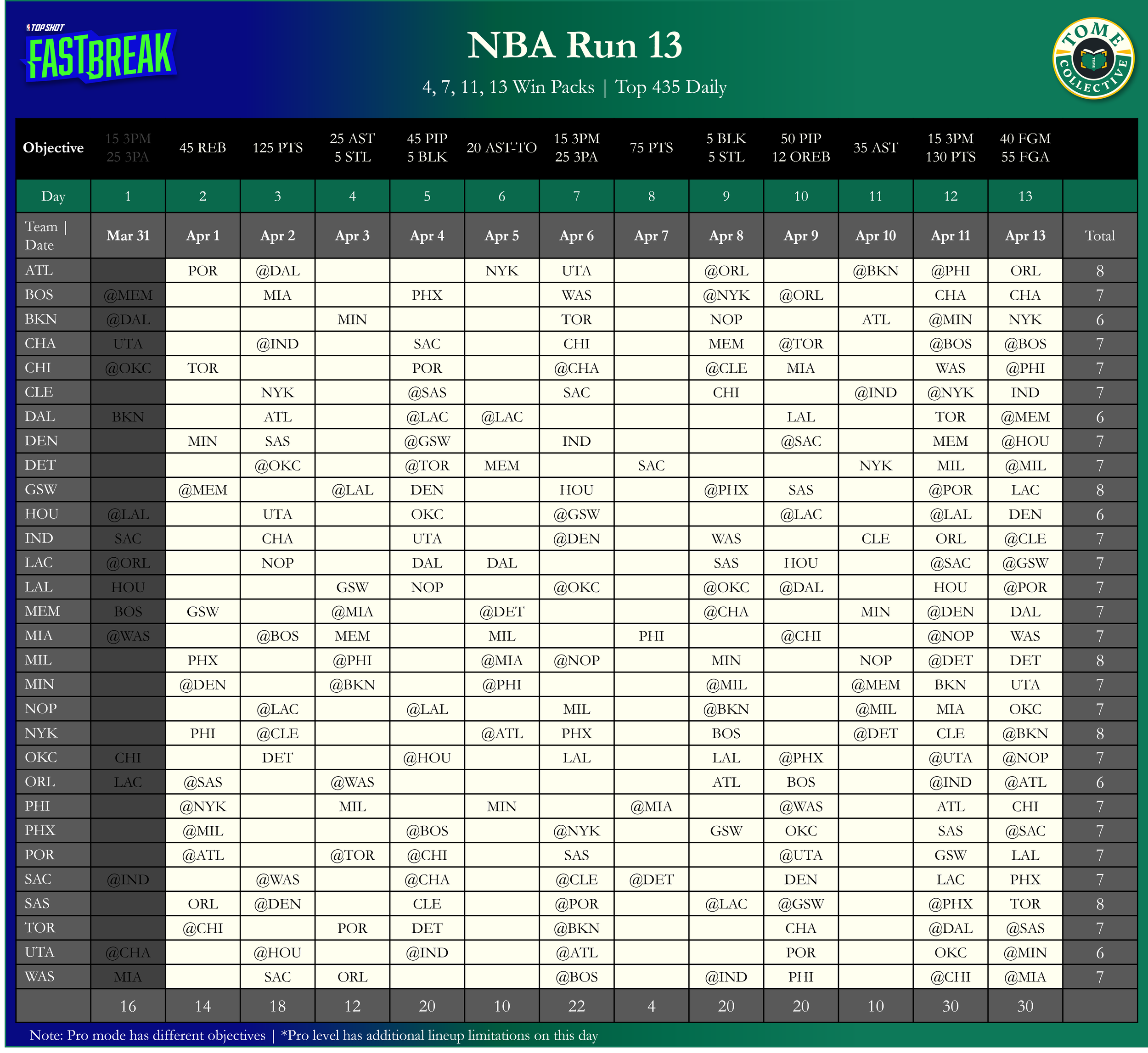This screenshot has height=1053, width=1148.
Task: Select the GSW team row label
Action: tap(40, 489)
